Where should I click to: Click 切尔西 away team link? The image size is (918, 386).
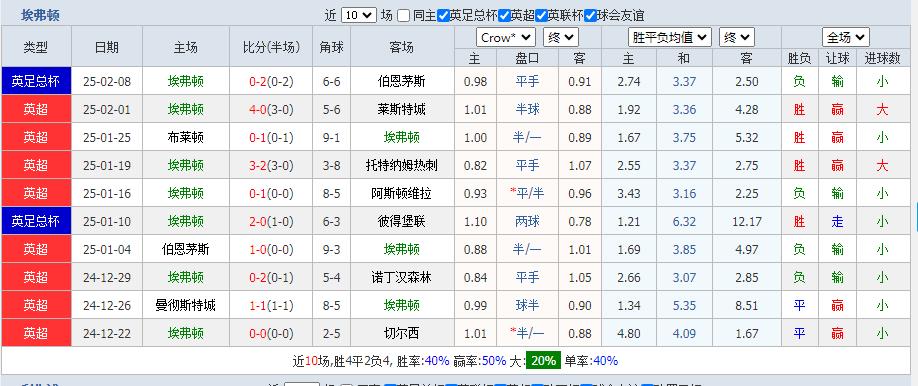(x=402, y=334)
